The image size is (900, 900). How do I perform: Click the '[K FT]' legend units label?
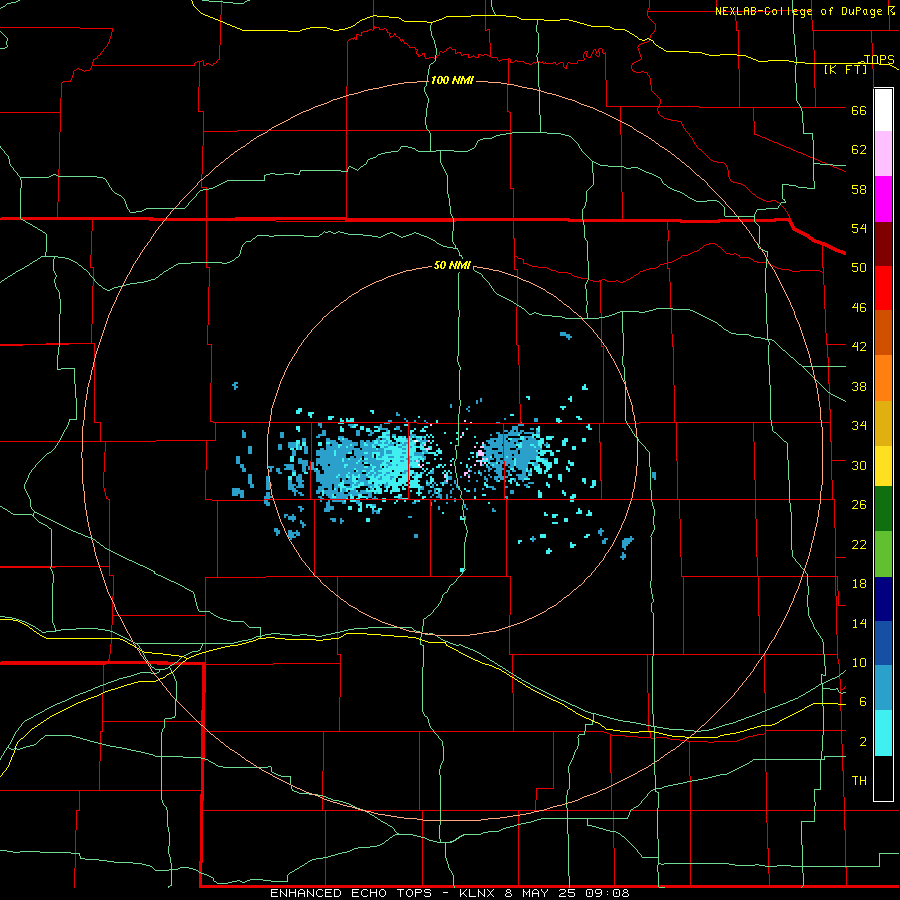(x=846, y=69)
